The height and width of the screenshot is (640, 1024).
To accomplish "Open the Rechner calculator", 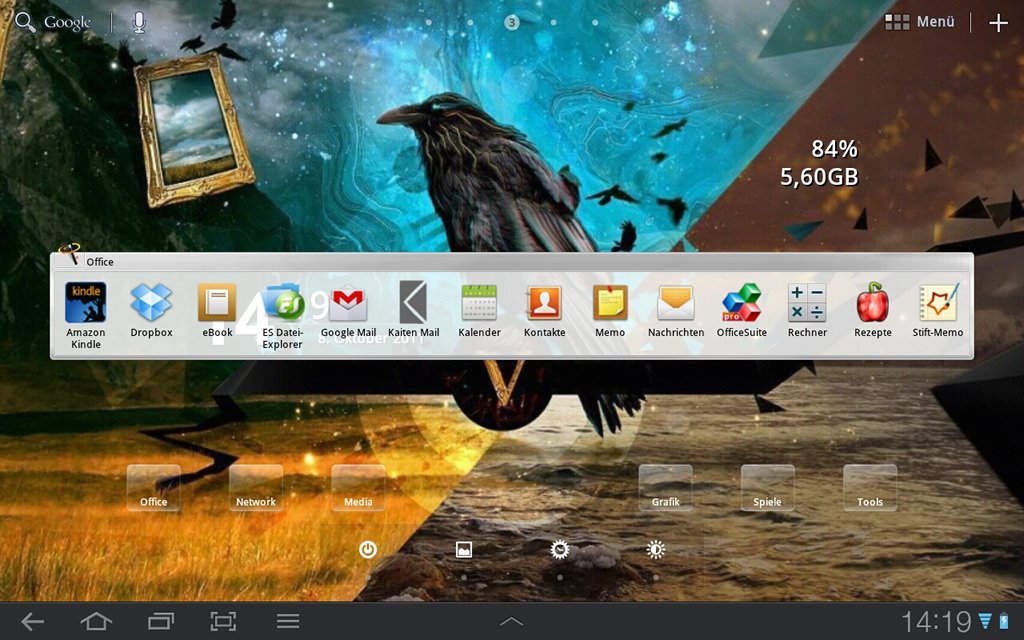I will (807, 310).
